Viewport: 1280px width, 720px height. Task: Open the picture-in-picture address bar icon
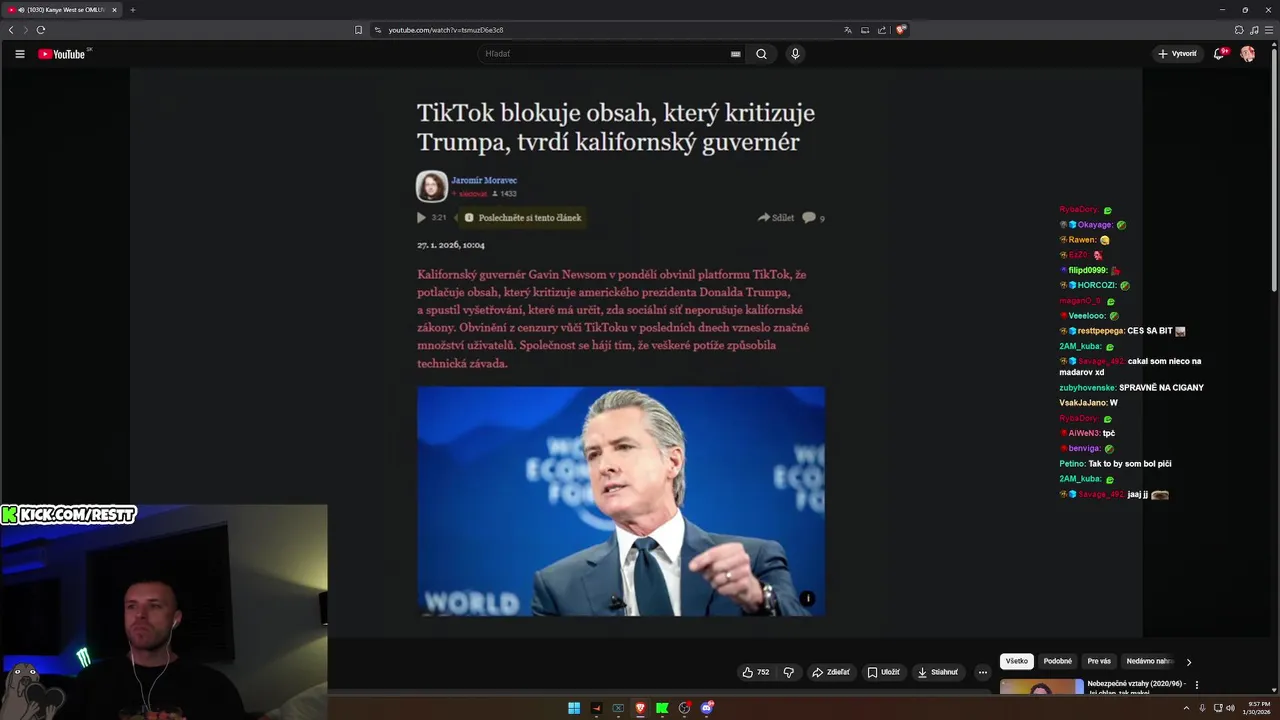865,30
